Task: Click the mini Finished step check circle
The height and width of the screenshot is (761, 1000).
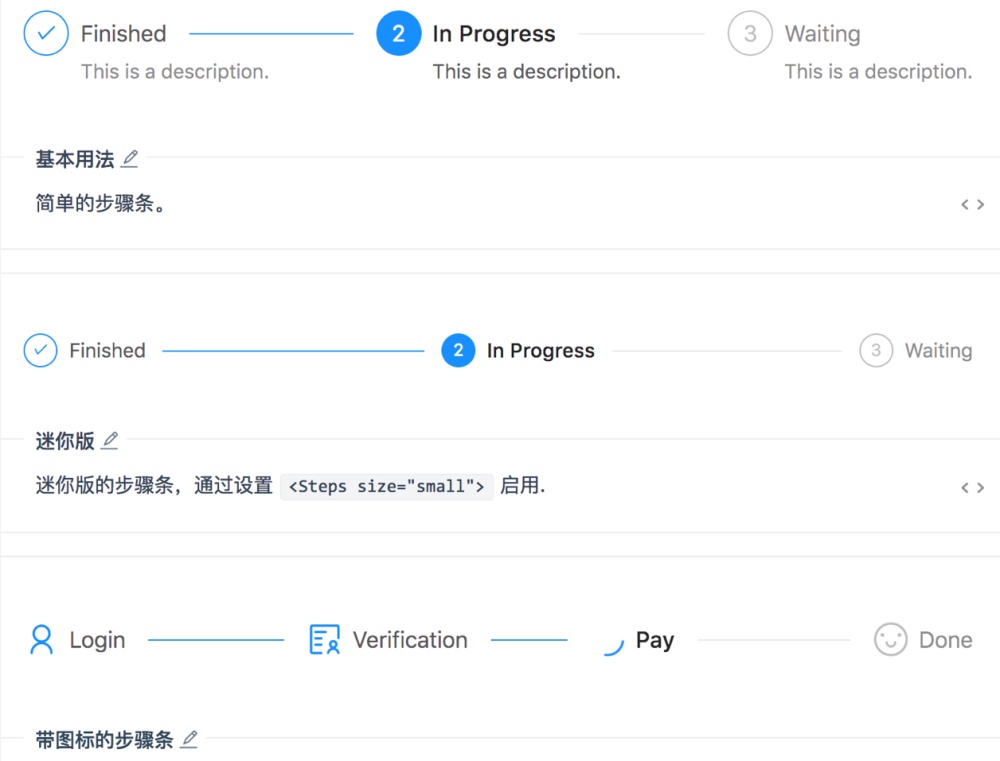Action: click(40, 350)
